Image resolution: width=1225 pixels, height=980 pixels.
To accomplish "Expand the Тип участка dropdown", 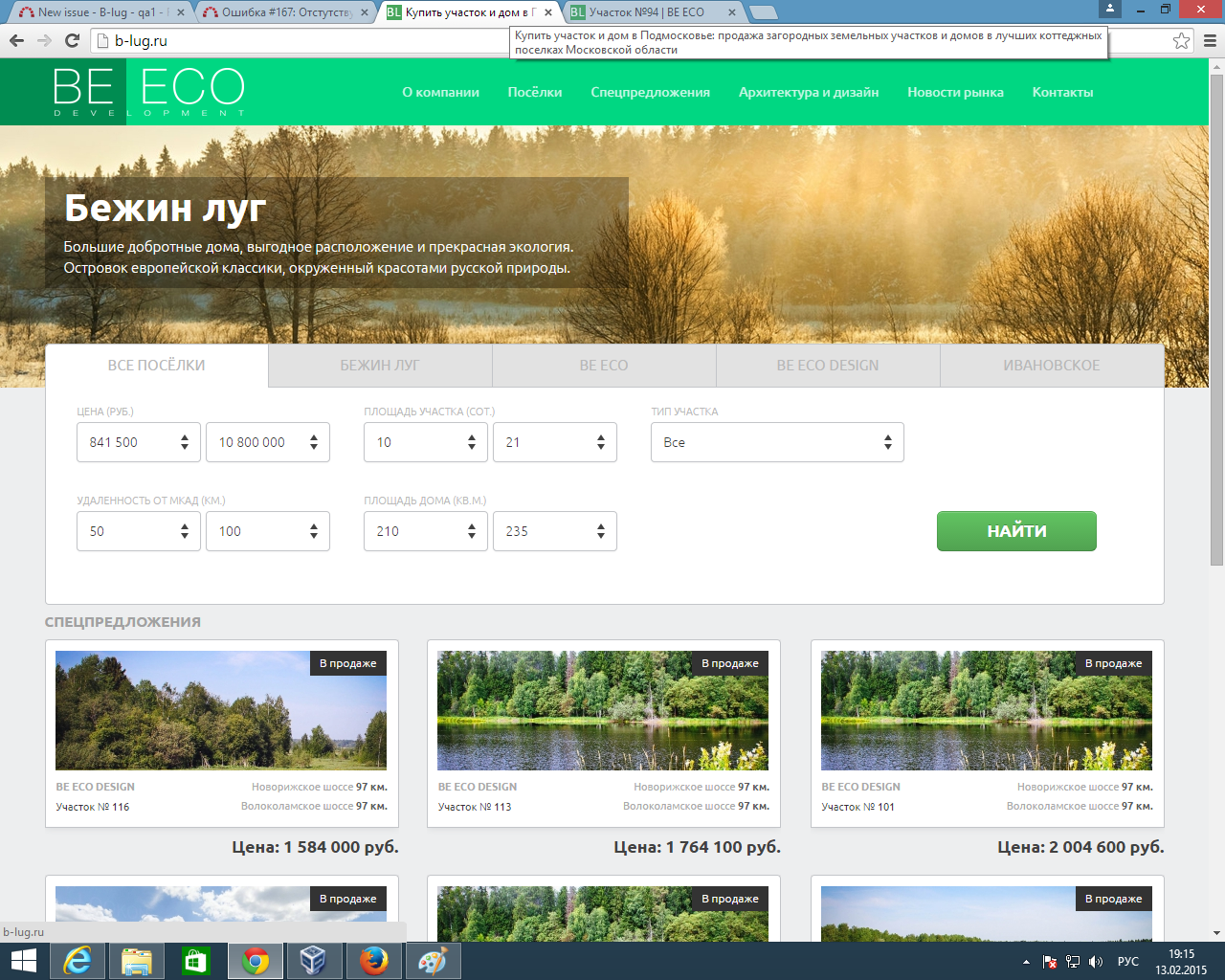I will 776,442.
